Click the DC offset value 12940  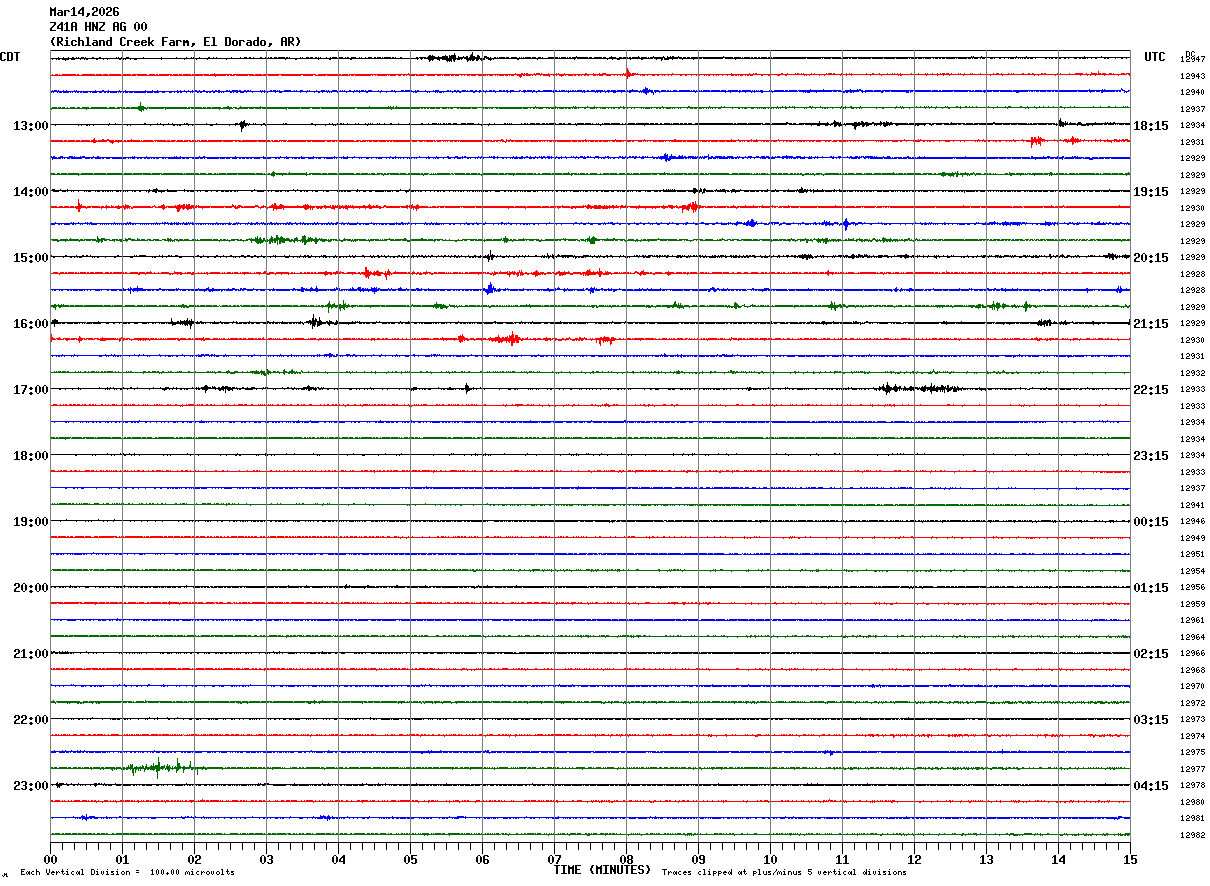[x=1192, y=93]
